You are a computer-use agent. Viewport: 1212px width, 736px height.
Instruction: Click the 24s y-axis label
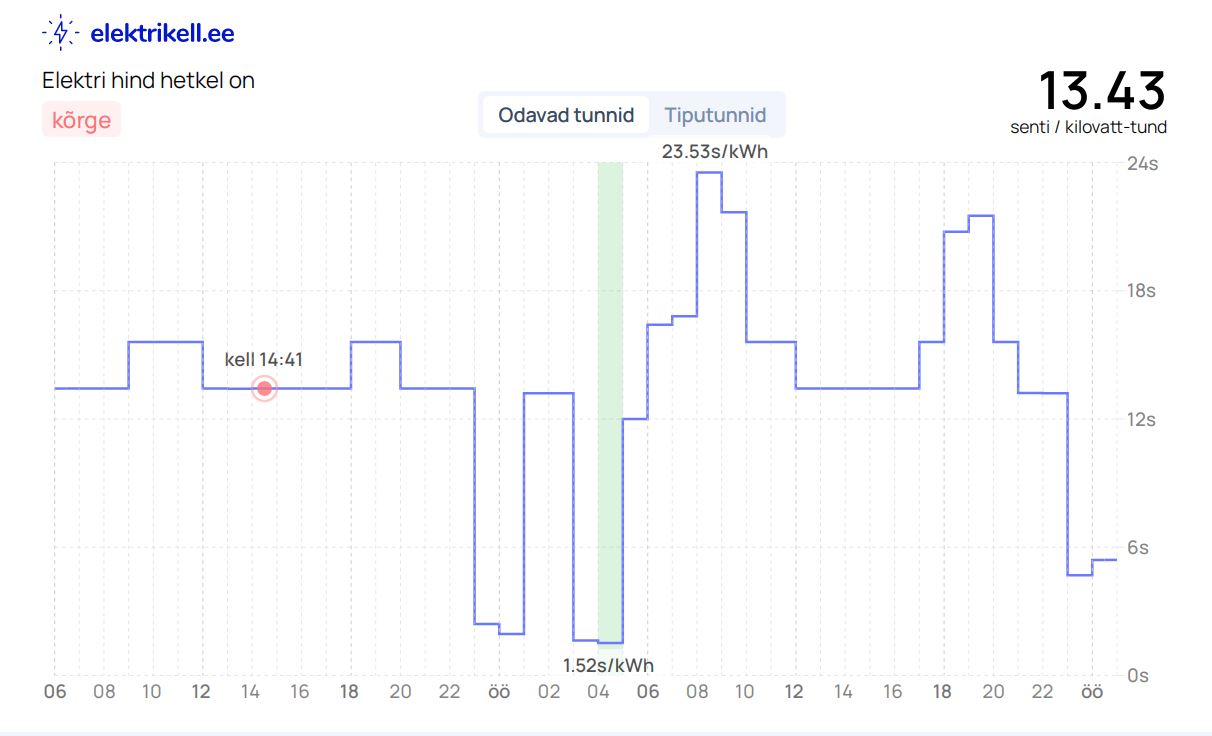click(x=1141, y=163)
